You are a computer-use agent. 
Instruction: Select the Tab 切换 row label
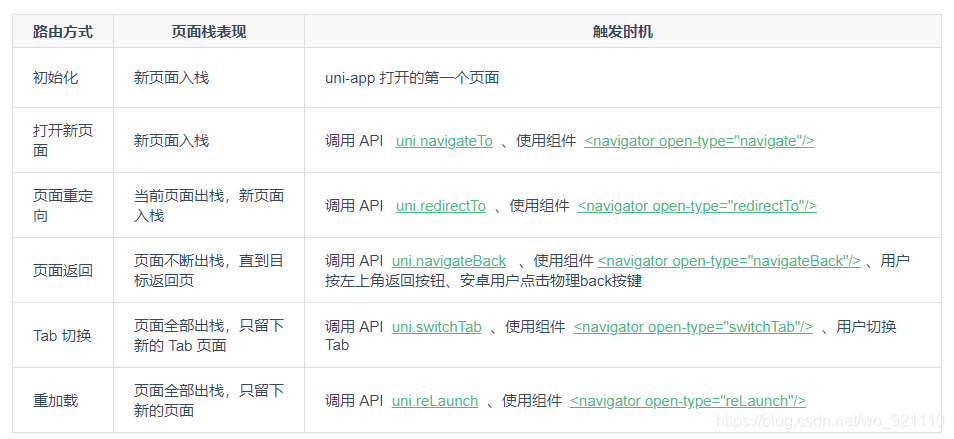pyautogui.click(x=62, y=336)
